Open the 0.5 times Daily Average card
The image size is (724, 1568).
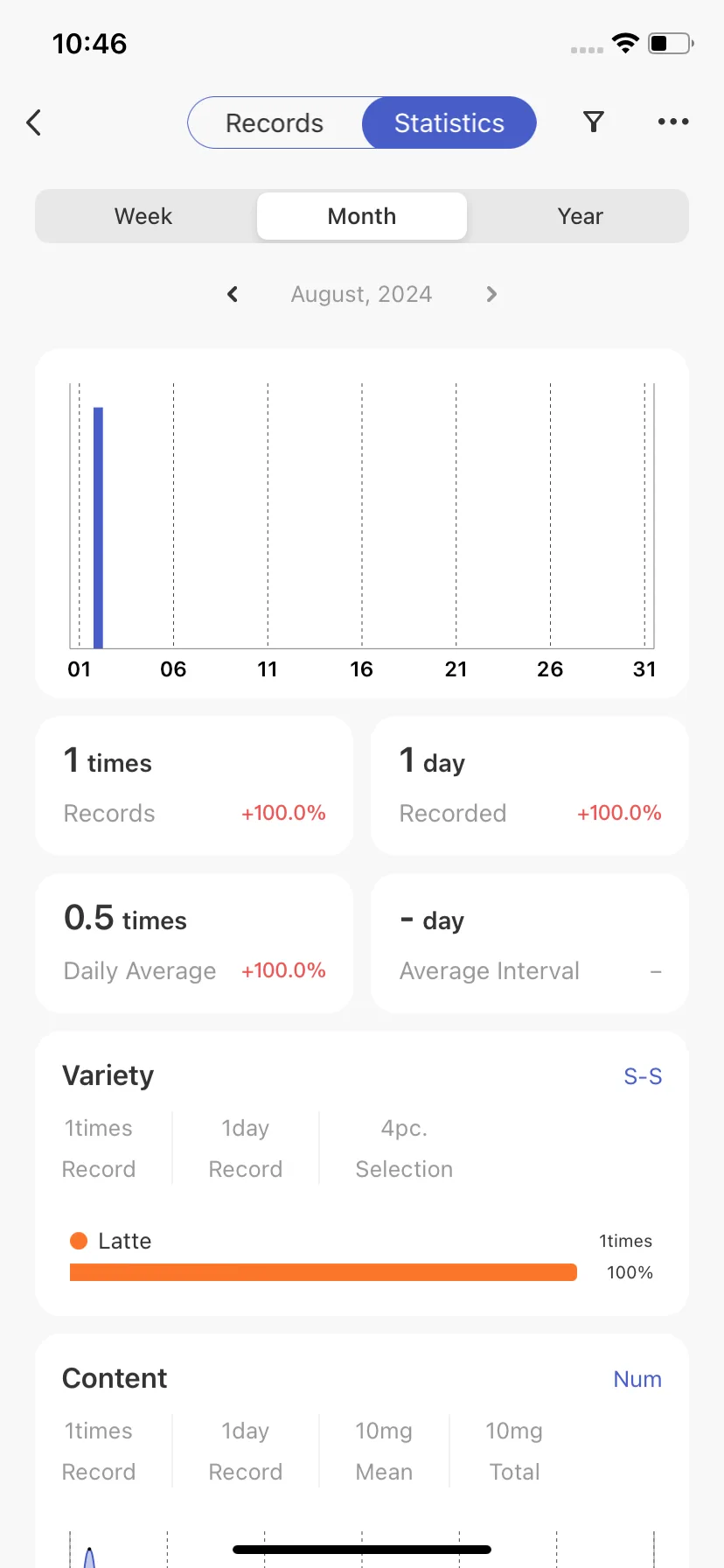click(x=194, y=943)
